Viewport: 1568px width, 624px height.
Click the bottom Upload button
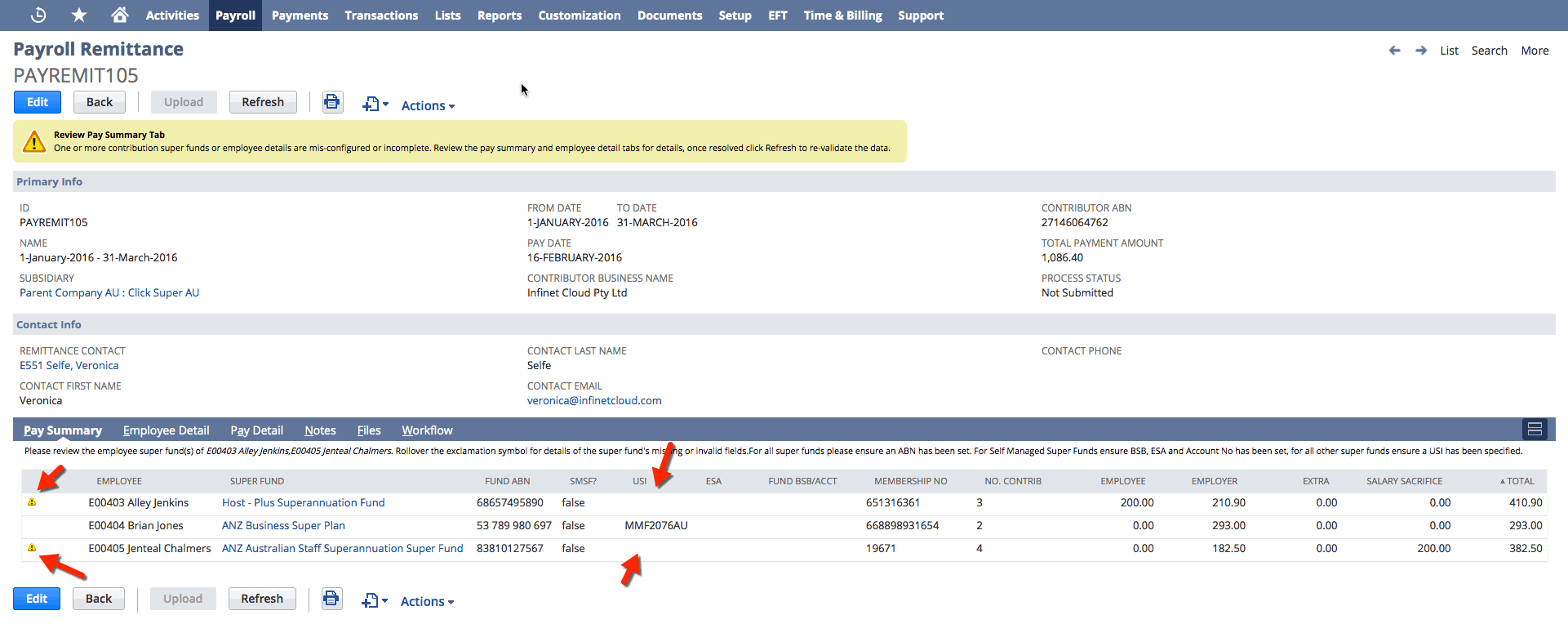183,599
